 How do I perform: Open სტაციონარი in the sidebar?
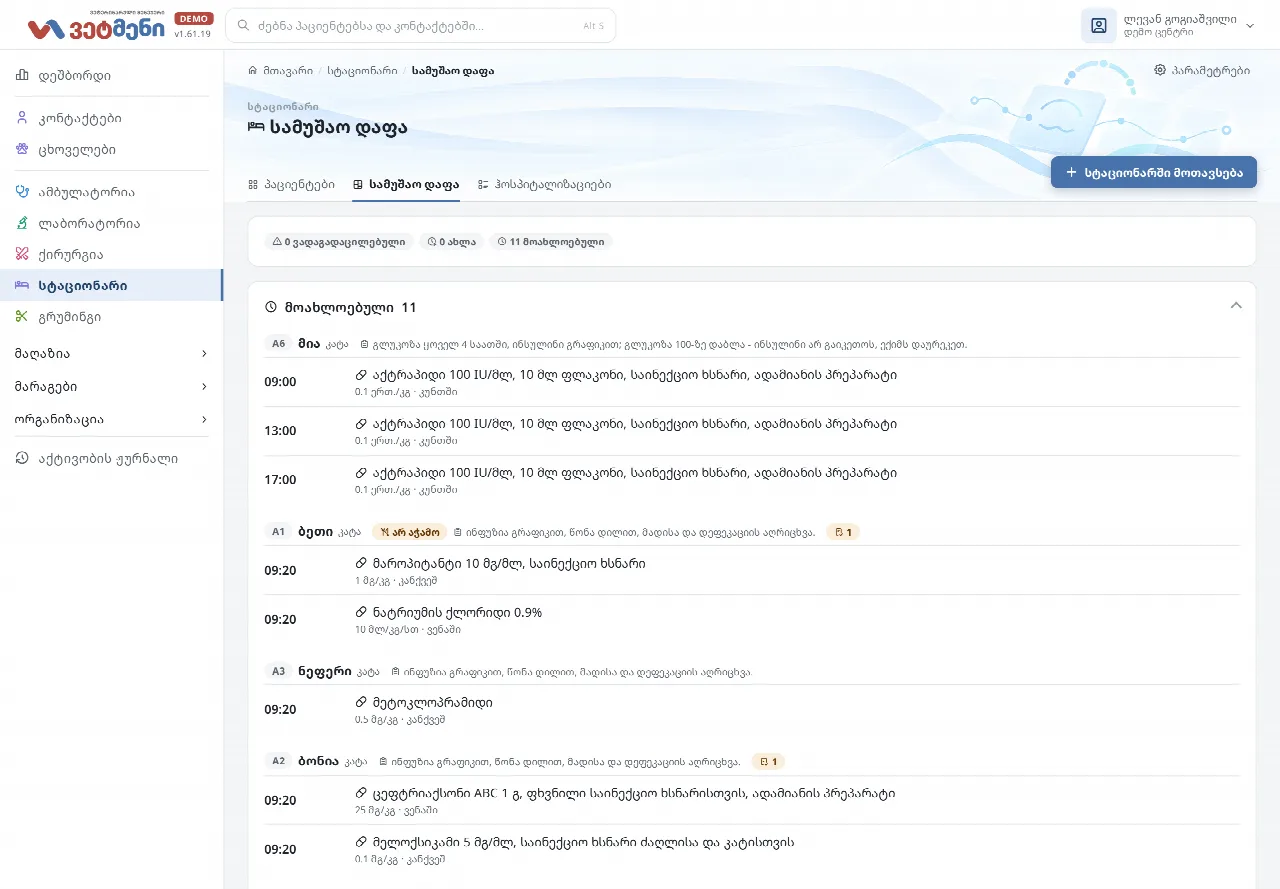coord(111,285)
